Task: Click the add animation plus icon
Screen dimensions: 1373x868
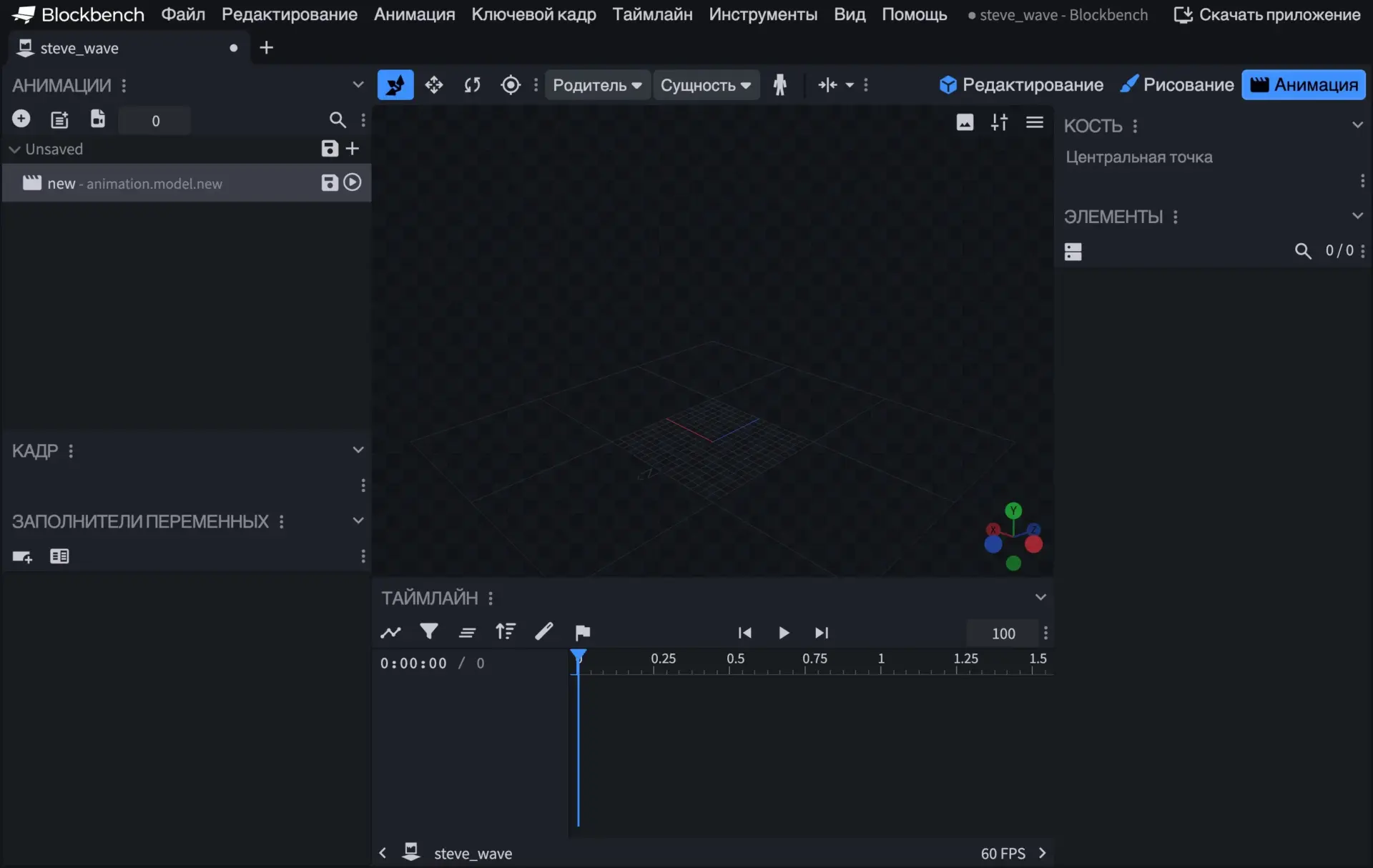Action: 21,119
